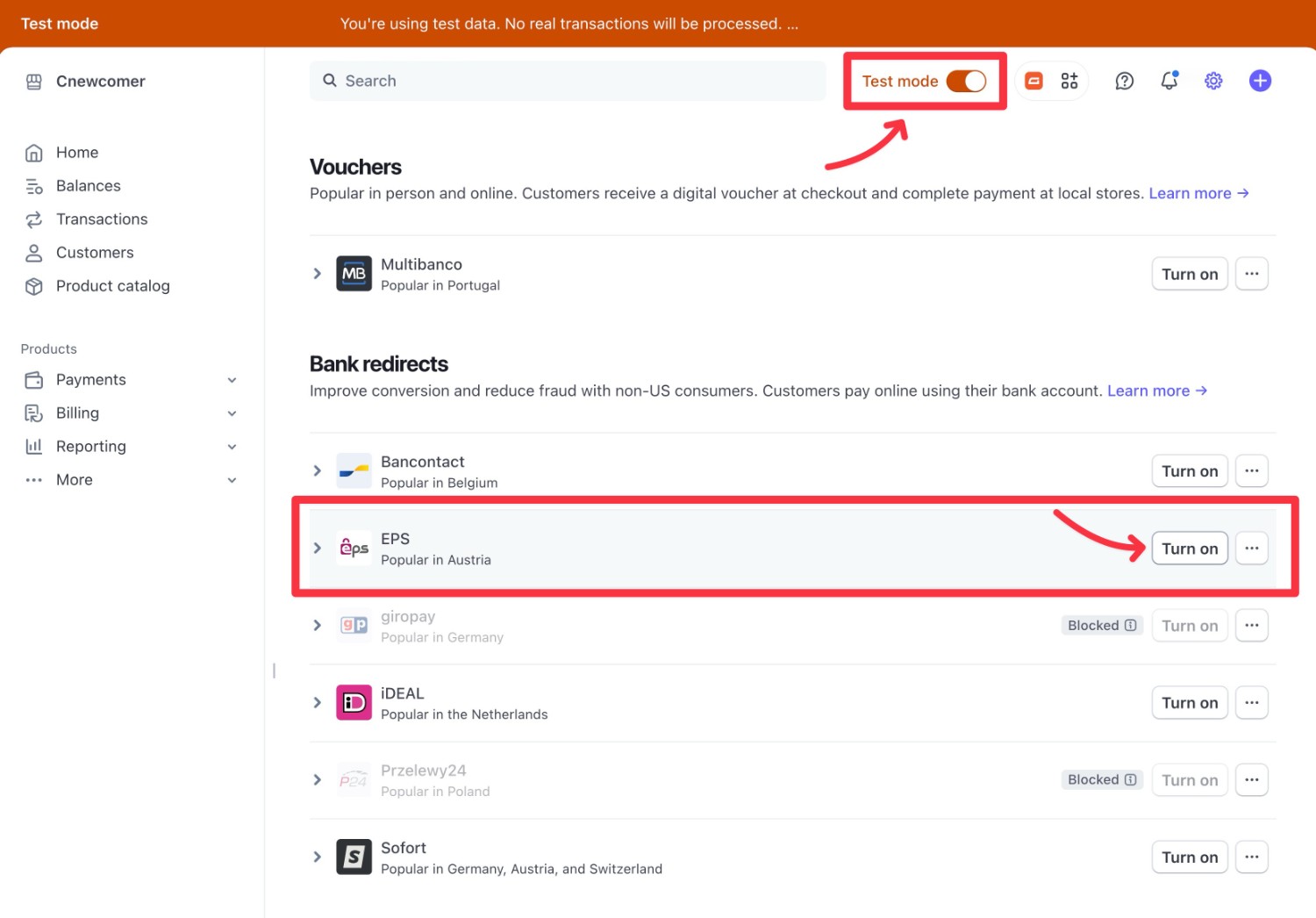Open more options for Bancontact
Viewport: 1316px width, 918px height.
(1252, 471)
